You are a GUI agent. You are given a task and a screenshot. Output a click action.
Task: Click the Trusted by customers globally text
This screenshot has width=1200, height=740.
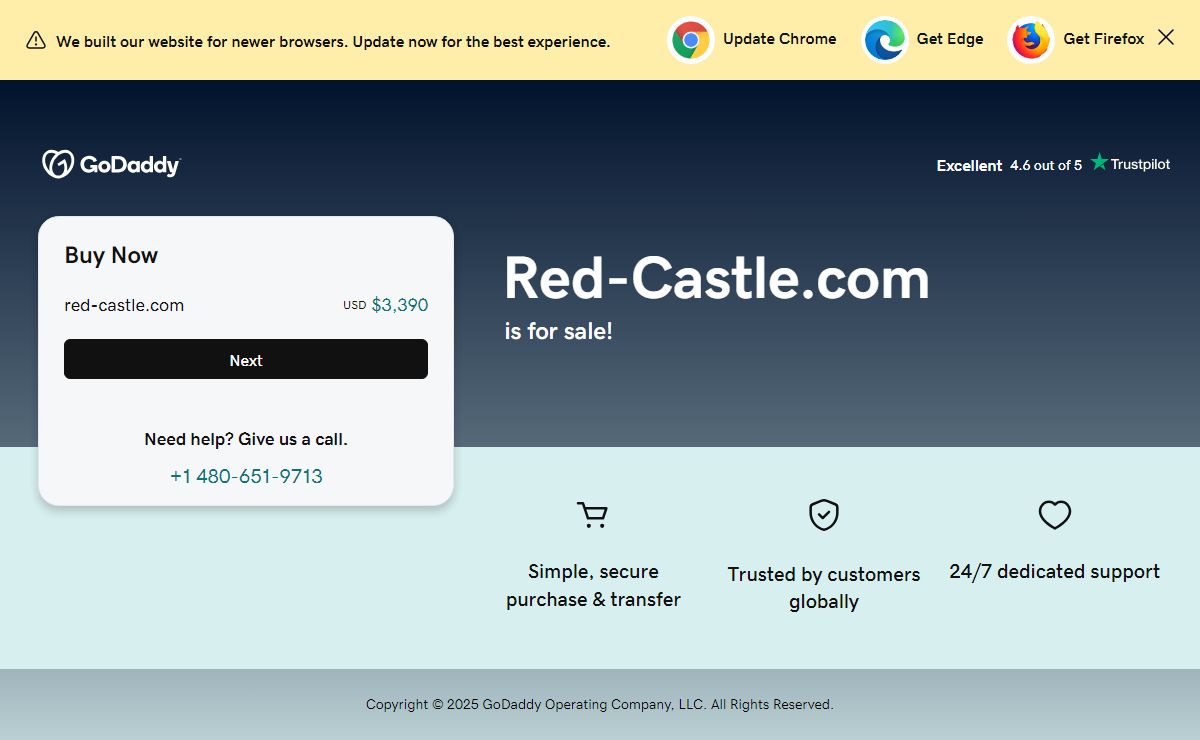tap(824, 588)
